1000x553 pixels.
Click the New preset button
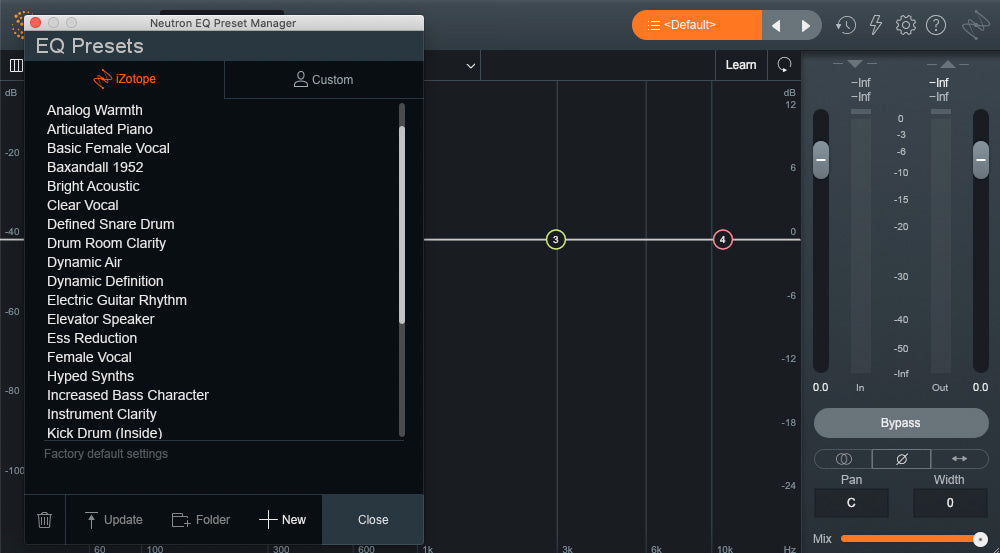(x=283, y=520)
